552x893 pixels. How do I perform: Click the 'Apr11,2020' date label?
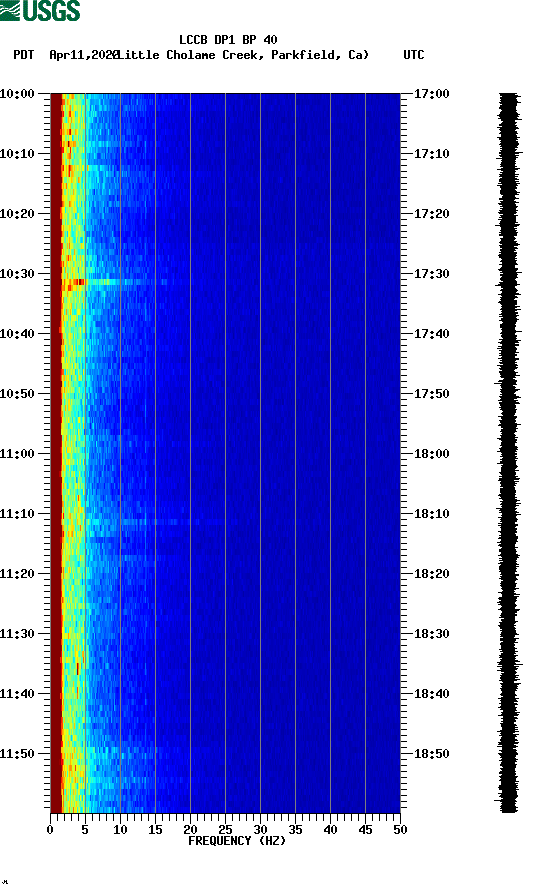tap(84, 55)
